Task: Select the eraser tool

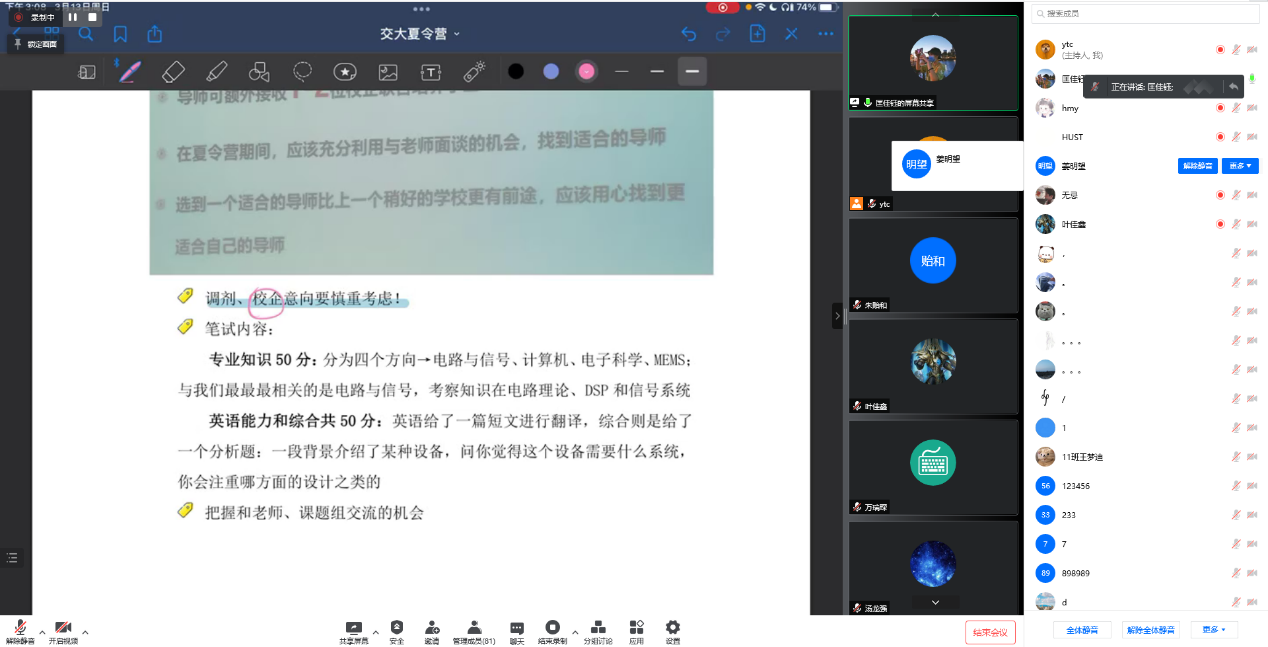Action: coord(173,71)
